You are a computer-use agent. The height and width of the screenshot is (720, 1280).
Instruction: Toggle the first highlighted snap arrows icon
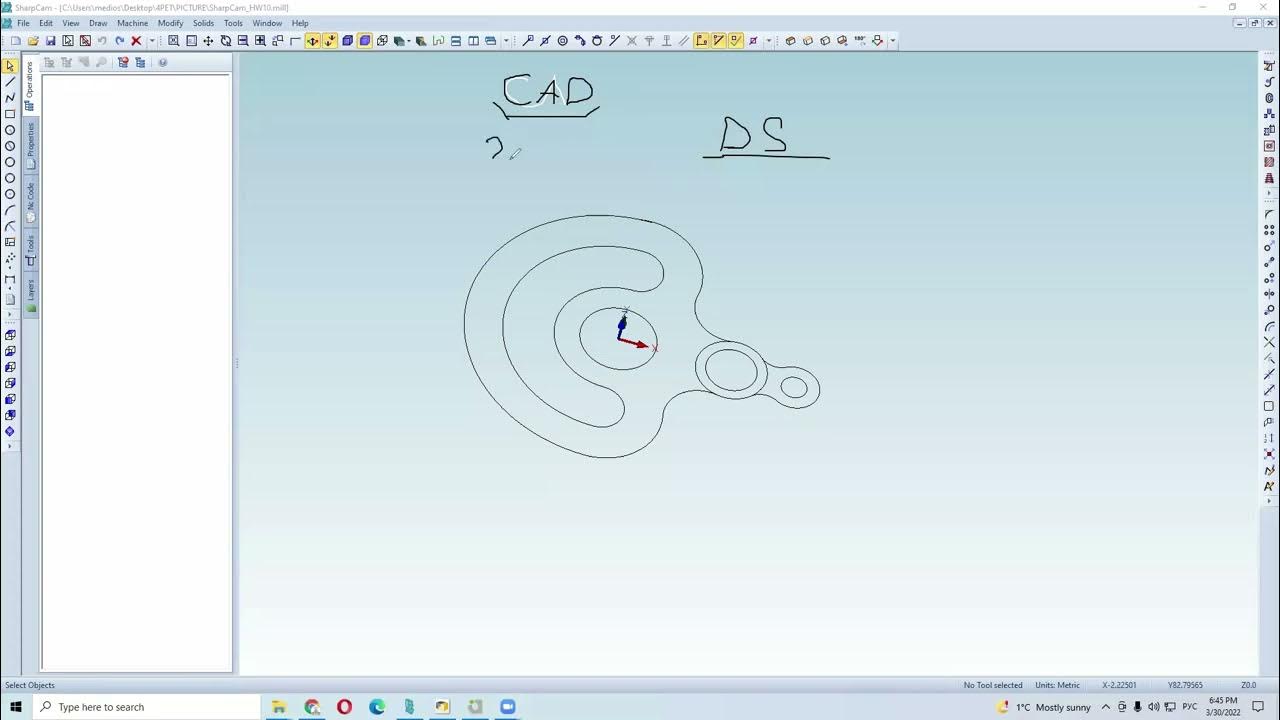point(313,41)
